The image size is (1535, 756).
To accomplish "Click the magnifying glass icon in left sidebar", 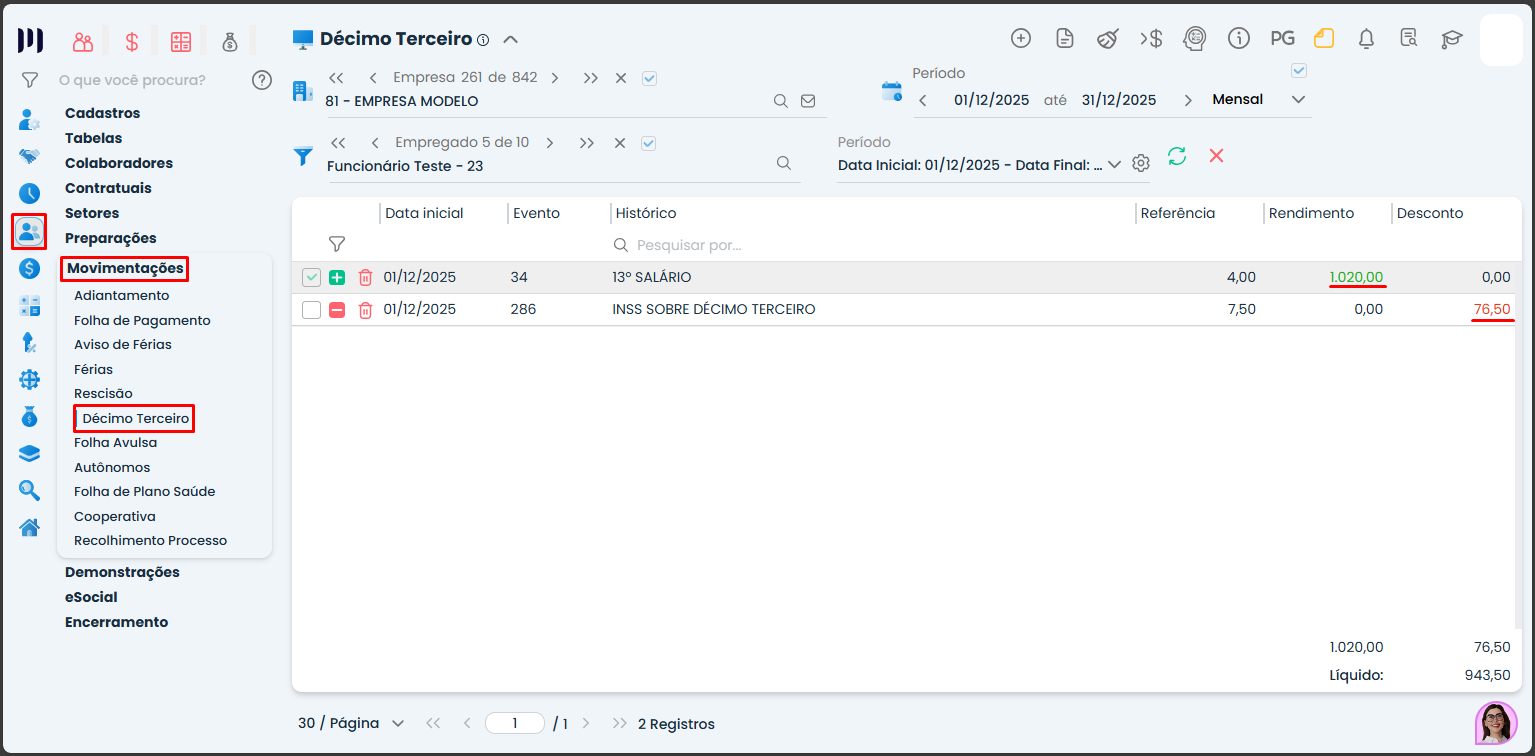I will pyautogui.click(x=29, y=490).
